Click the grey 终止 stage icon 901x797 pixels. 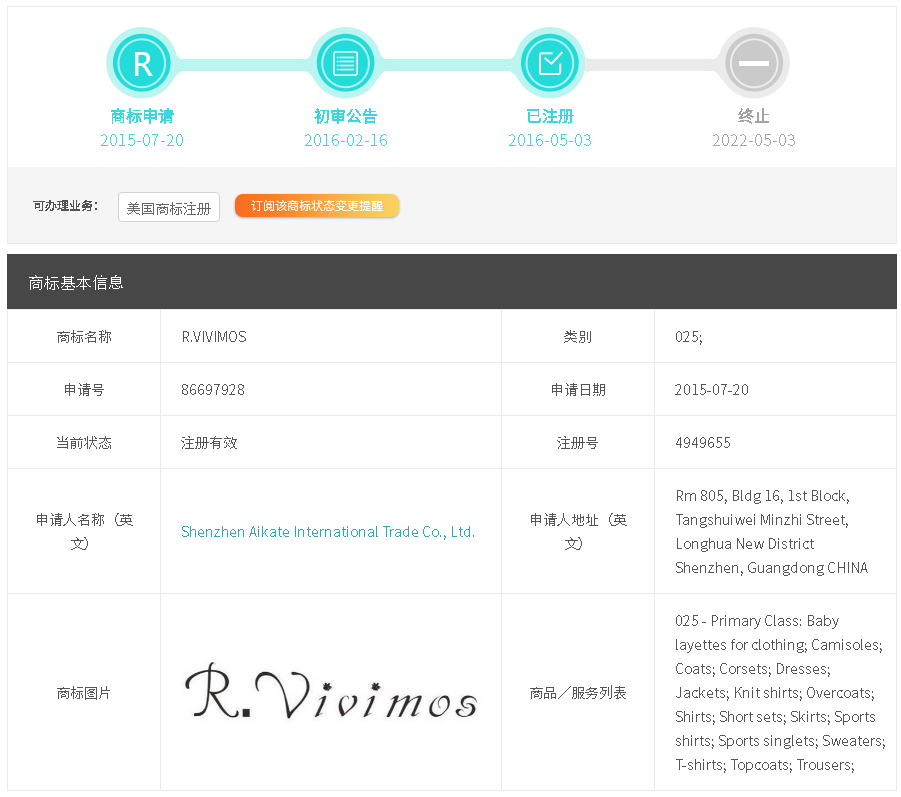click(x=754, y=63)
